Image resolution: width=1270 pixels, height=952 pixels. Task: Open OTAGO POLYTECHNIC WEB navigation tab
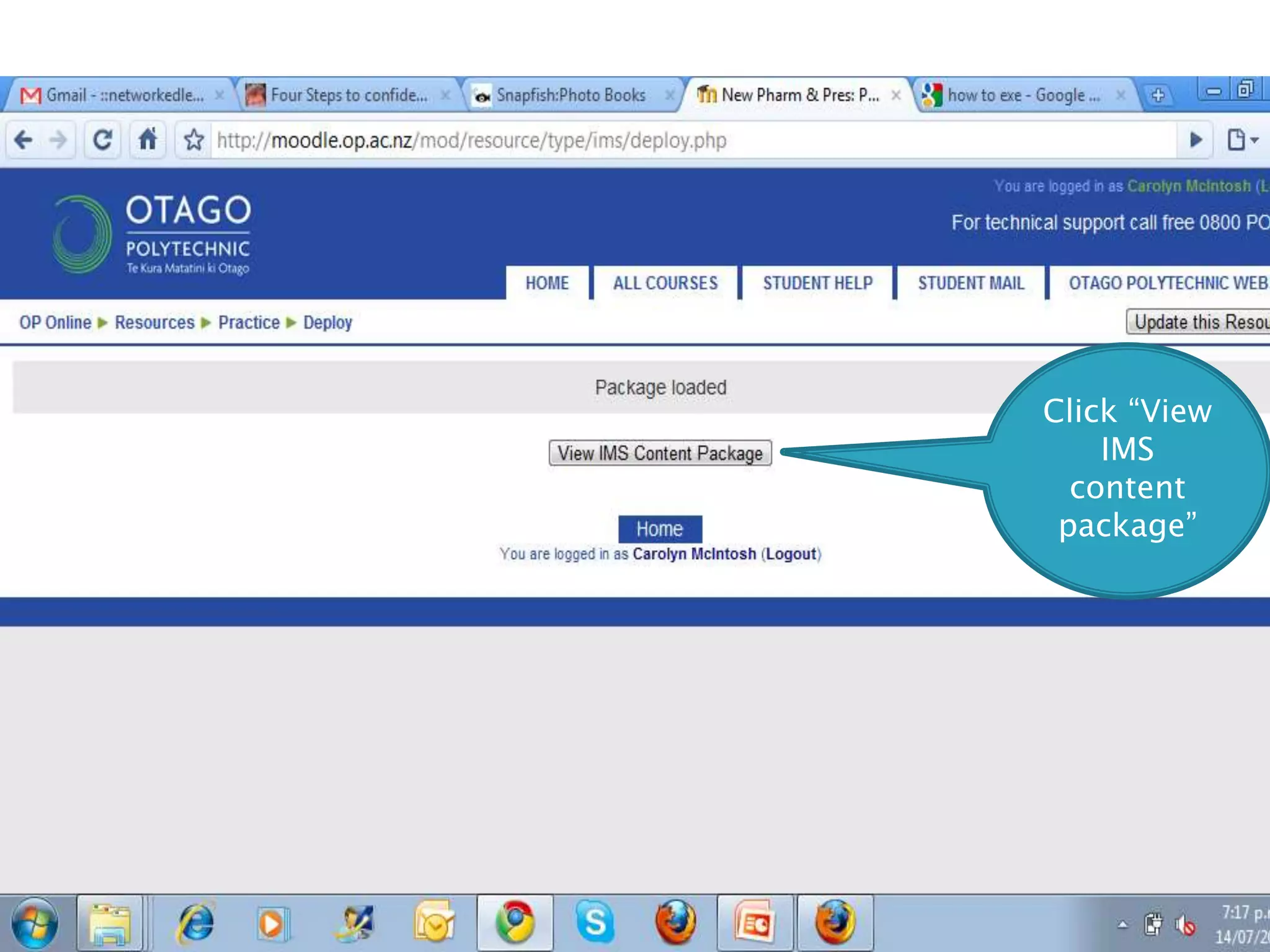[1160, 283]
